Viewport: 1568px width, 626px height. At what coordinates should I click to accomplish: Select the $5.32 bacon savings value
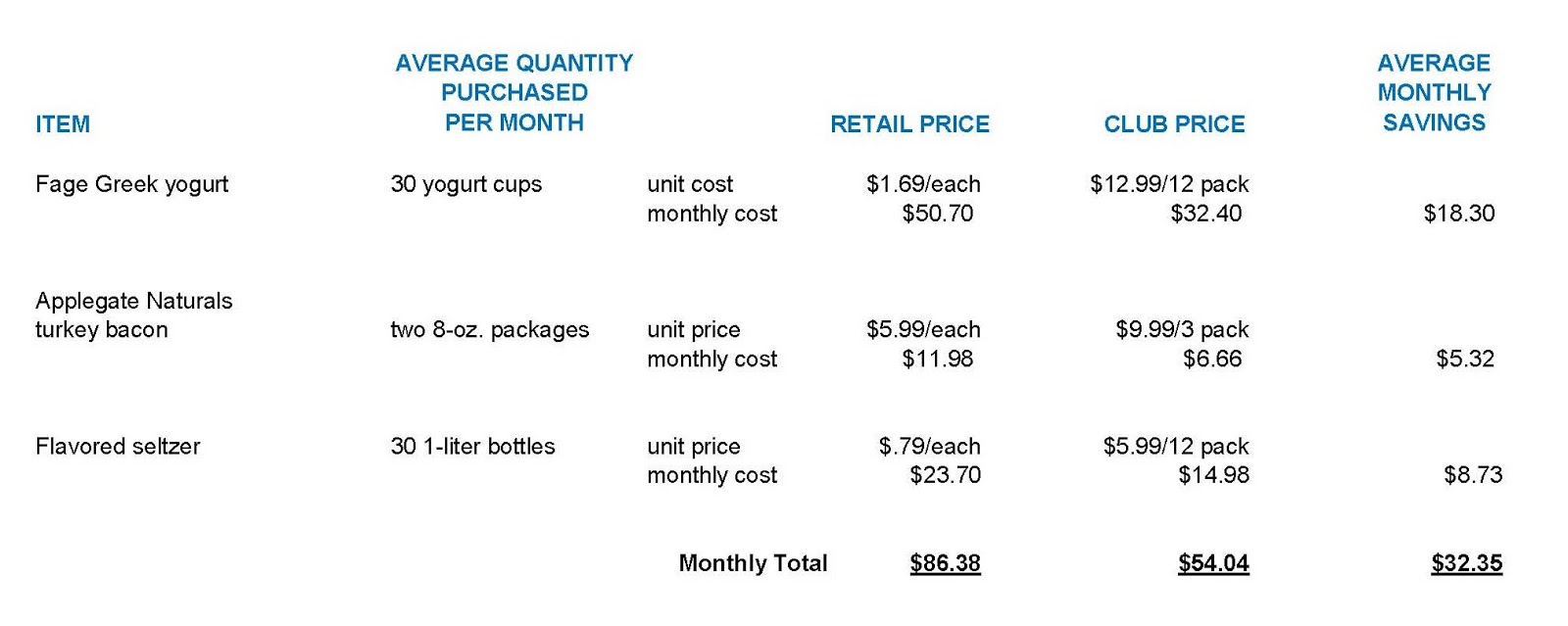1465,360
